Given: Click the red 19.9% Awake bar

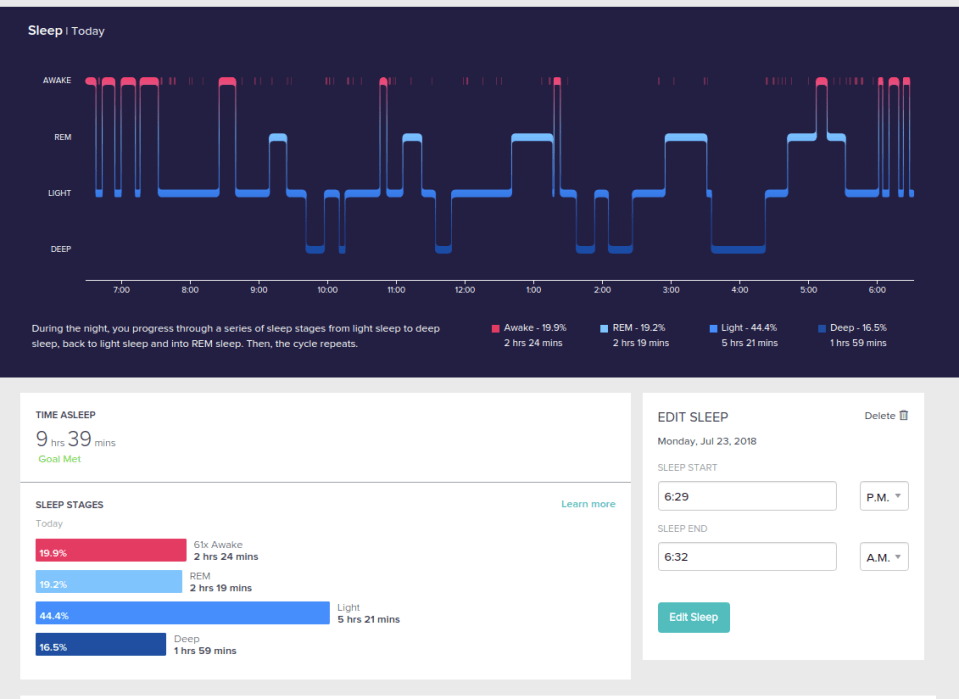Looking at the screenshot, I should (111, 550).
